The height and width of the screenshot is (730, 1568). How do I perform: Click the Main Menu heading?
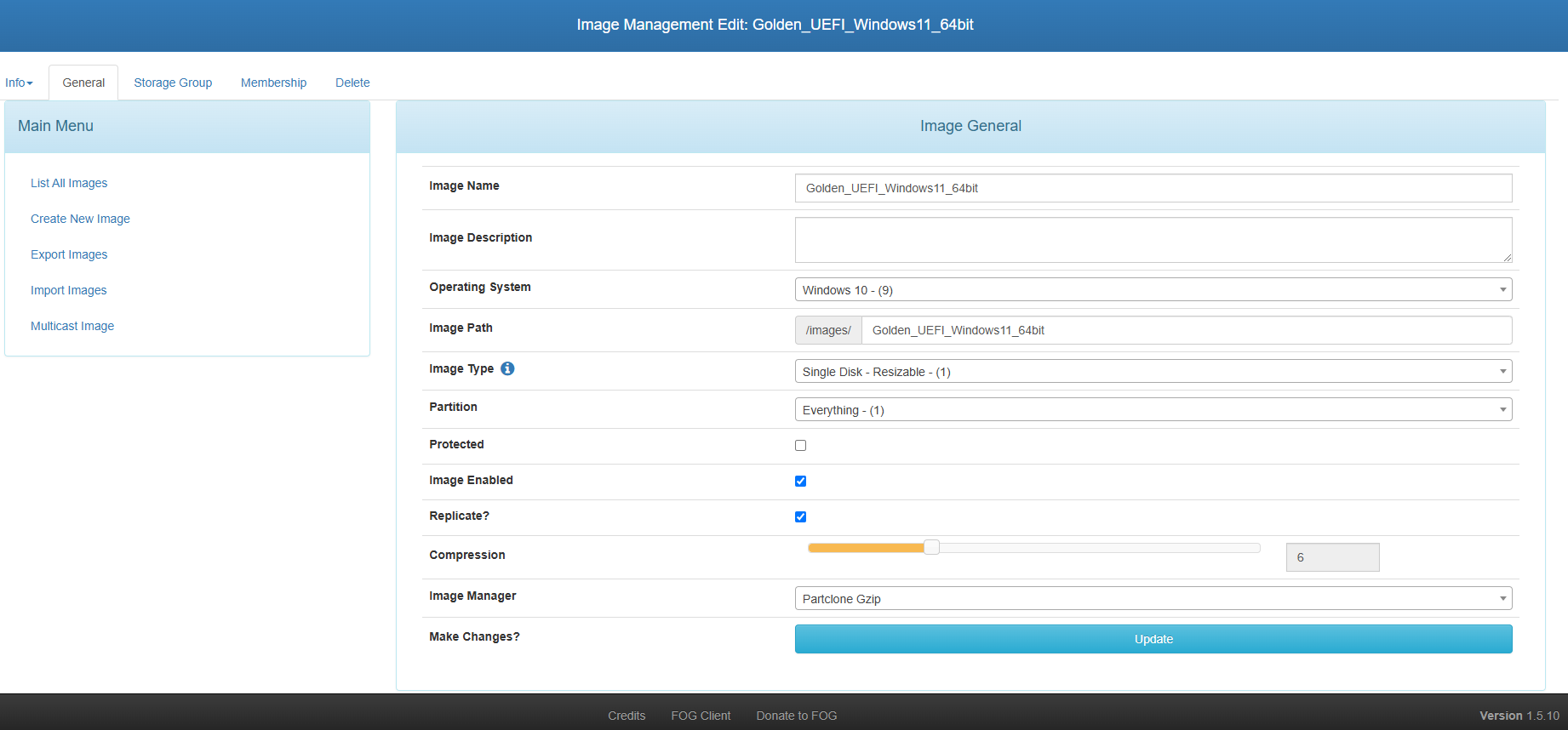(56, 126)
